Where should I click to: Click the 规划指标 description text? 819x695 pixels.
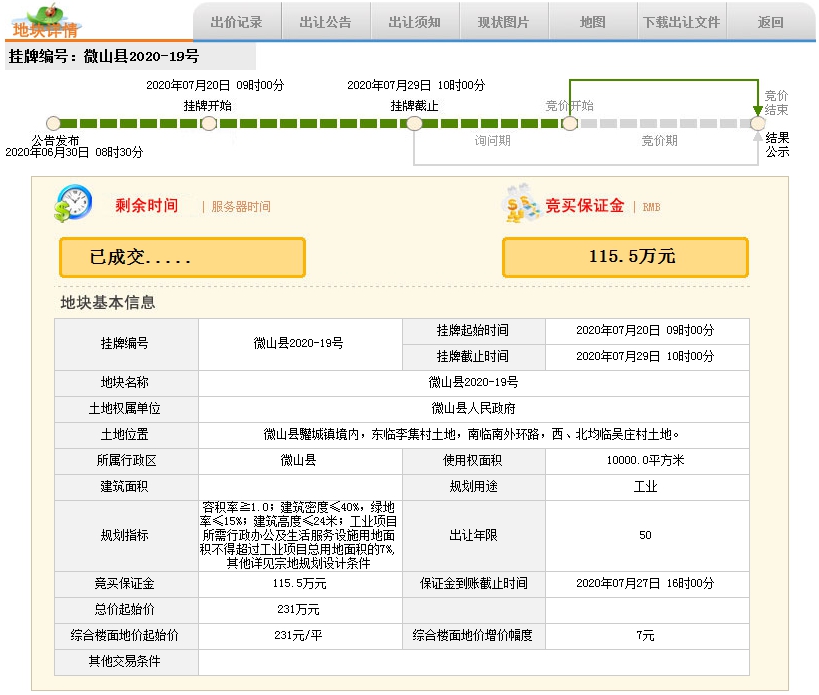(x=298, y=535)
